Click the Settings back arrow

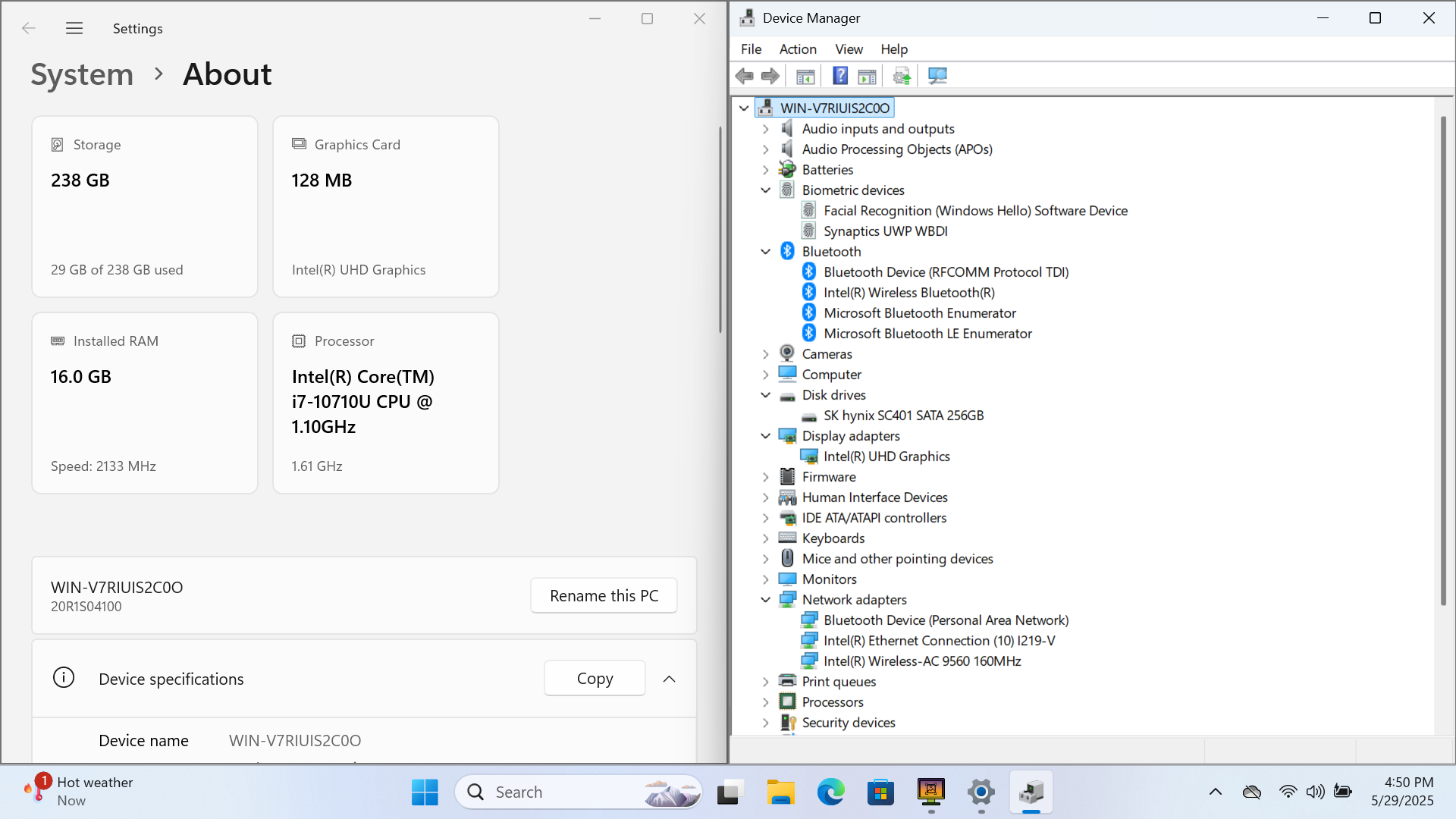pyautogui.click(x=29, y=28)
